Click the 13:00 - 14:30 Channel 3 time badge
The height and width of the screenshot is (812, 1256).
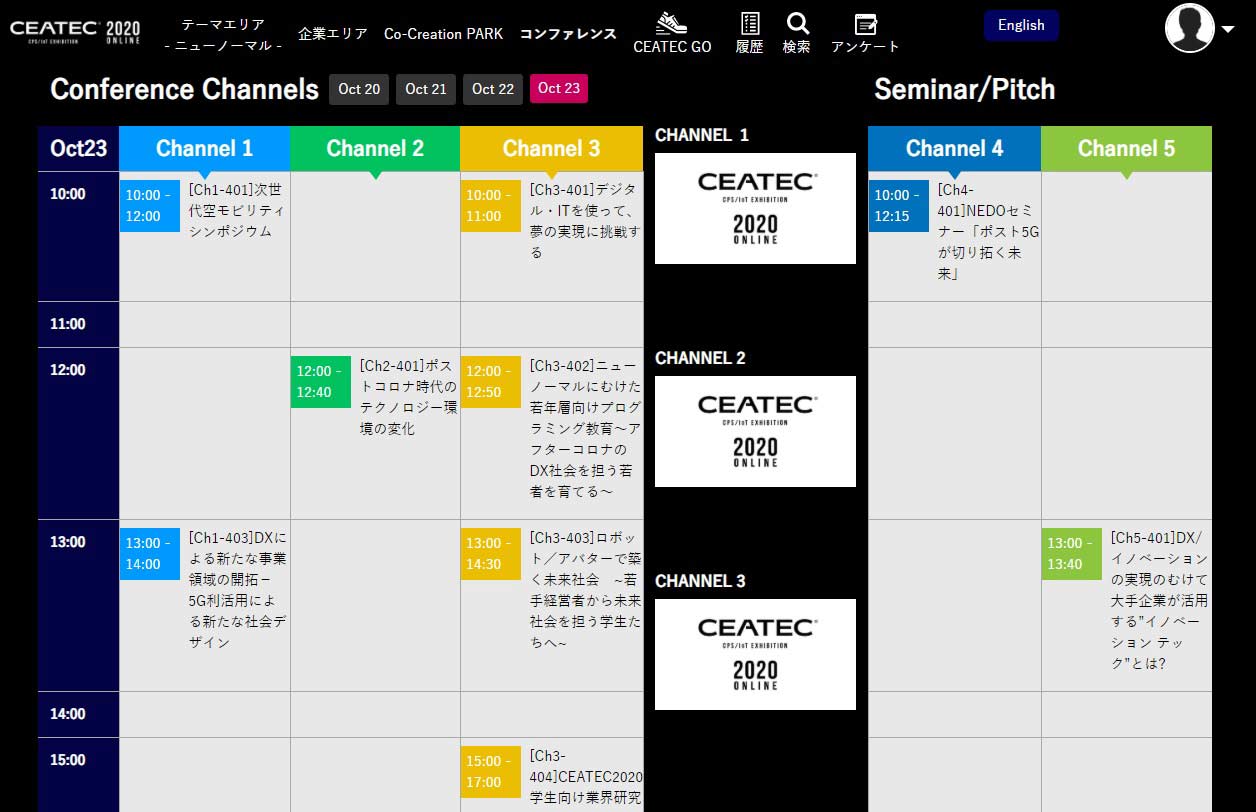click(491, 554)
